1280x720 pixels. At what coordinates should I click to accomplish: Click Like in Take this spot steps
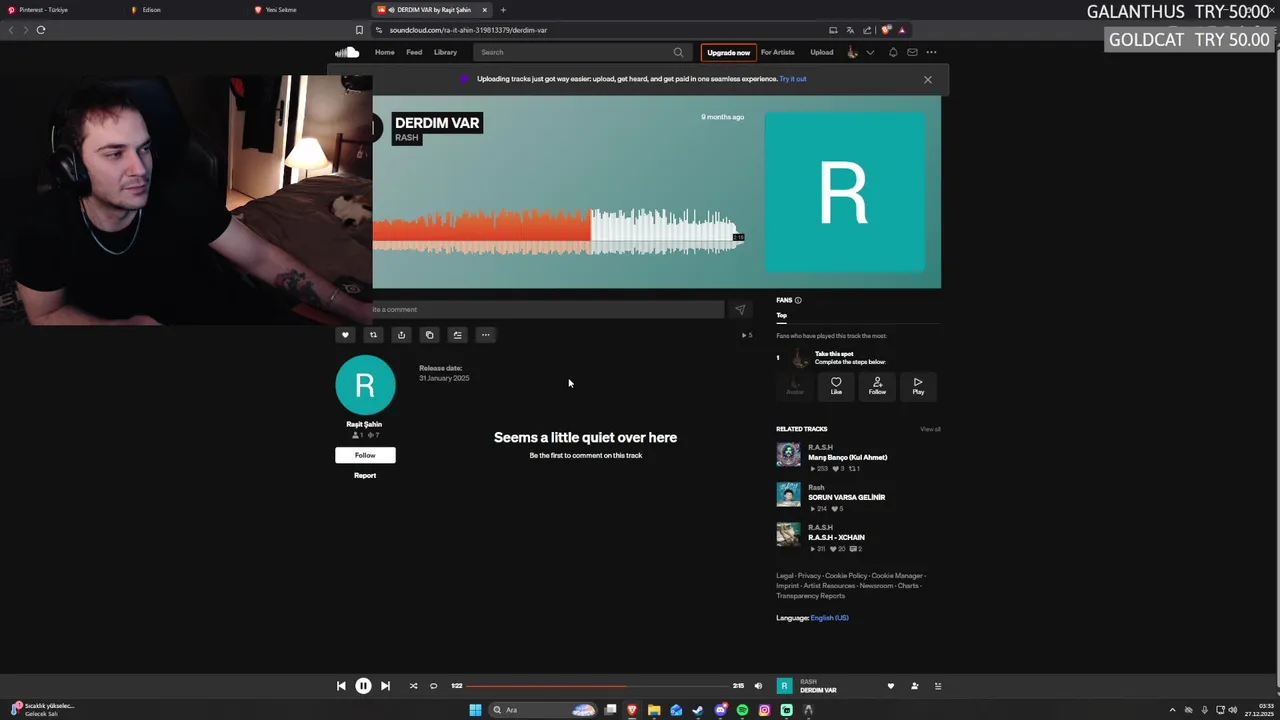(836, 386)
